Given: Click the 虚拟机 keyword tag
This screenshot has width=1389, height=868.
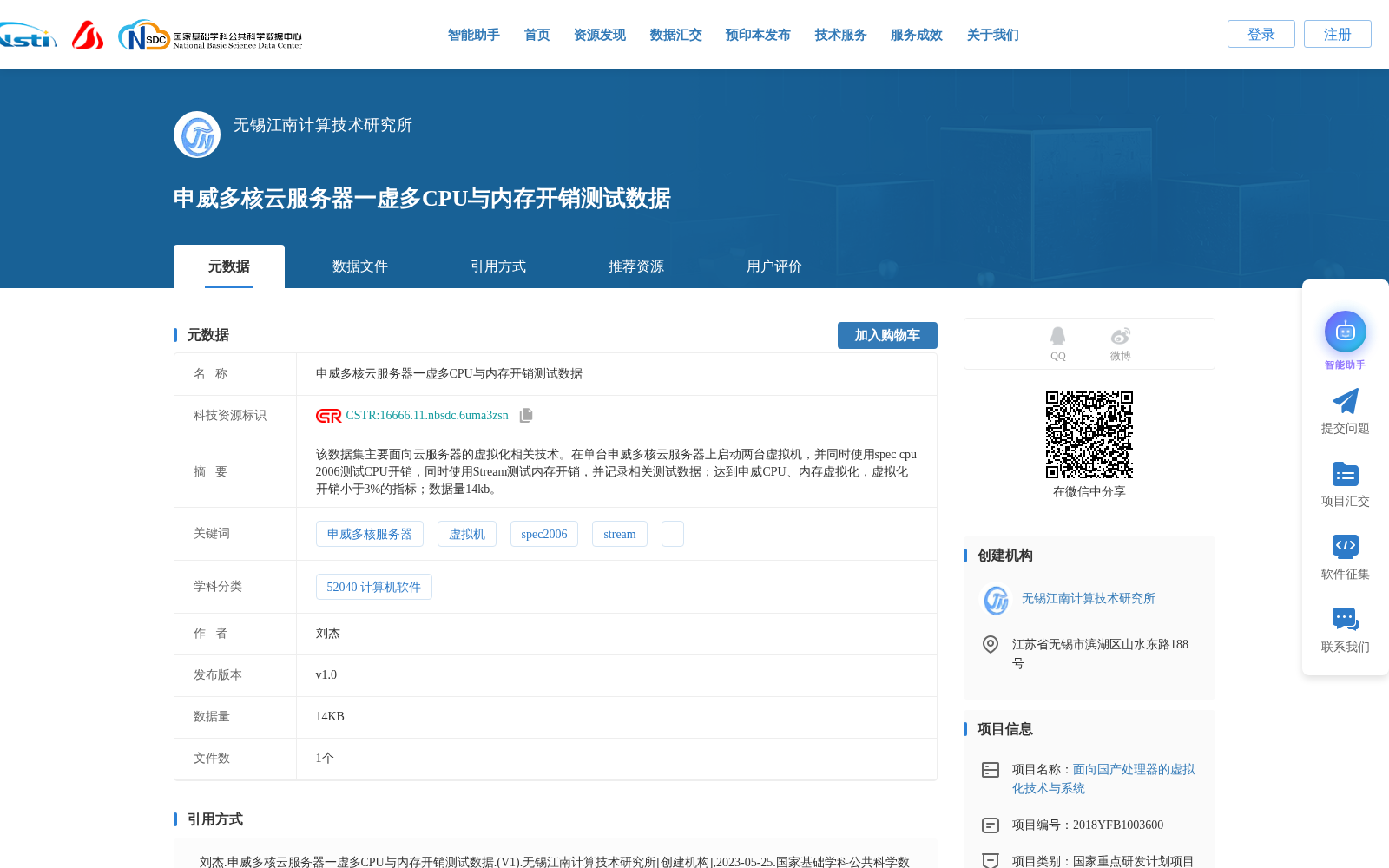Looking at the screenshot, I should 466,534.
